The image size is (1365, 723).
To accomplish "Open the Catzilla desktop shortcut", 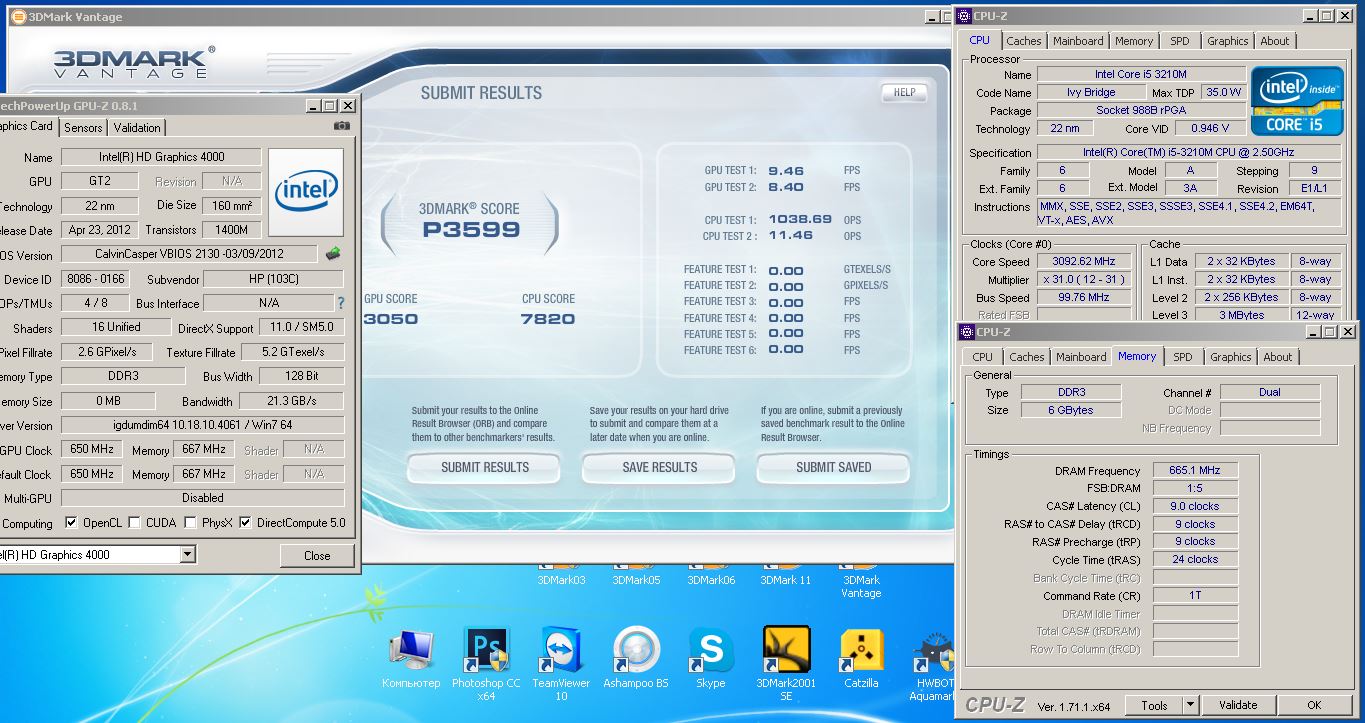I will click(861, 657).
